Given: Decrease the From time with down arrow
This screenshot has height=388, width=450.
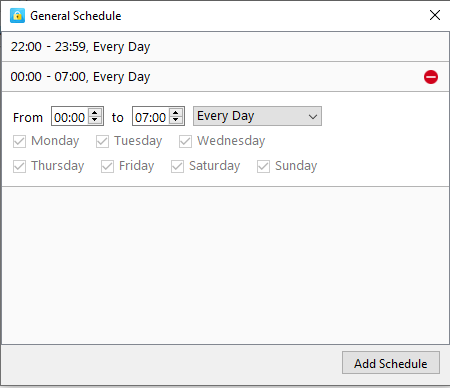Looking at the screenshot, I should coord(95,120).
